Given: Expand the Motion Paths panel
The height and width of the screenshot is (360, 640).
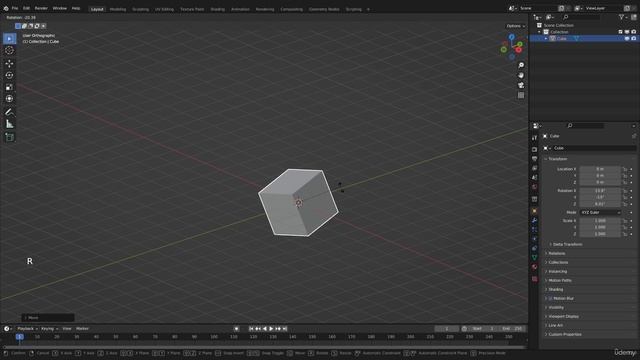Looking at the screenshot, I should (x=560, y=280).
